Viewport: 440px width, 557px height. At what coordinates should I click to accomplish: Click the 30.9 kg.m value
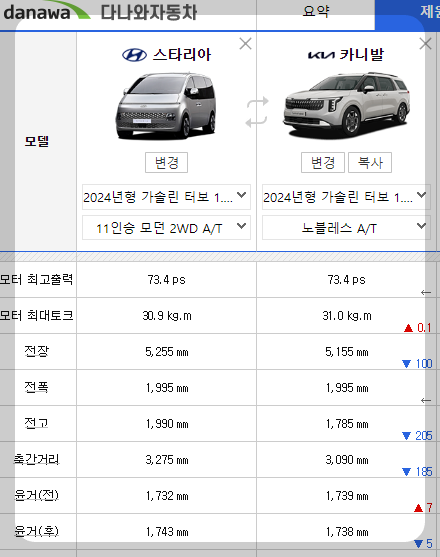tap(167, 316)
